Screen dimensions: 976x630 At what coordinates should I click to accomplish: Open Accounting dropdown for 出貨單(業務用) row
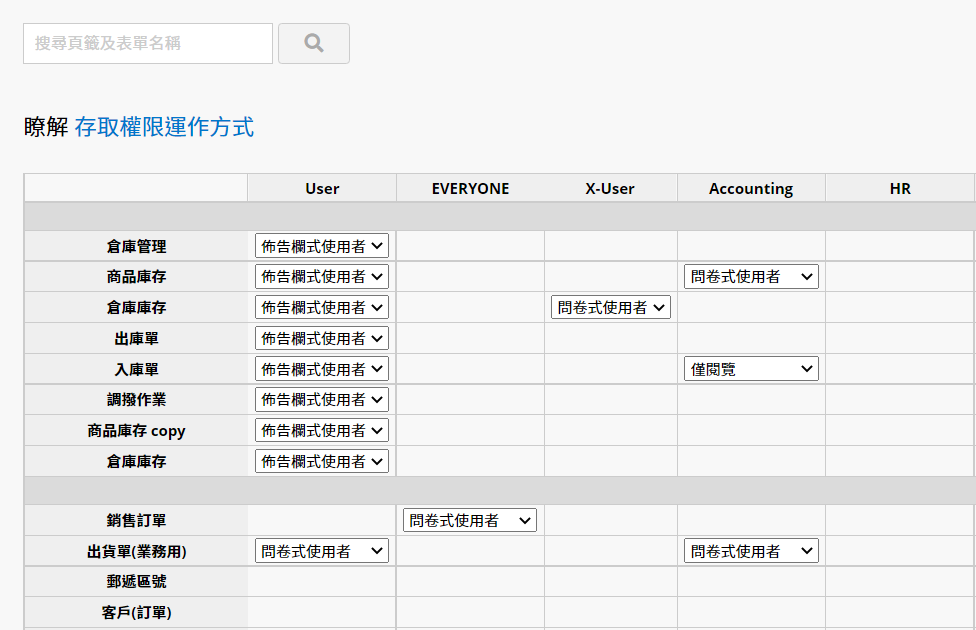[x=751, y=551]
